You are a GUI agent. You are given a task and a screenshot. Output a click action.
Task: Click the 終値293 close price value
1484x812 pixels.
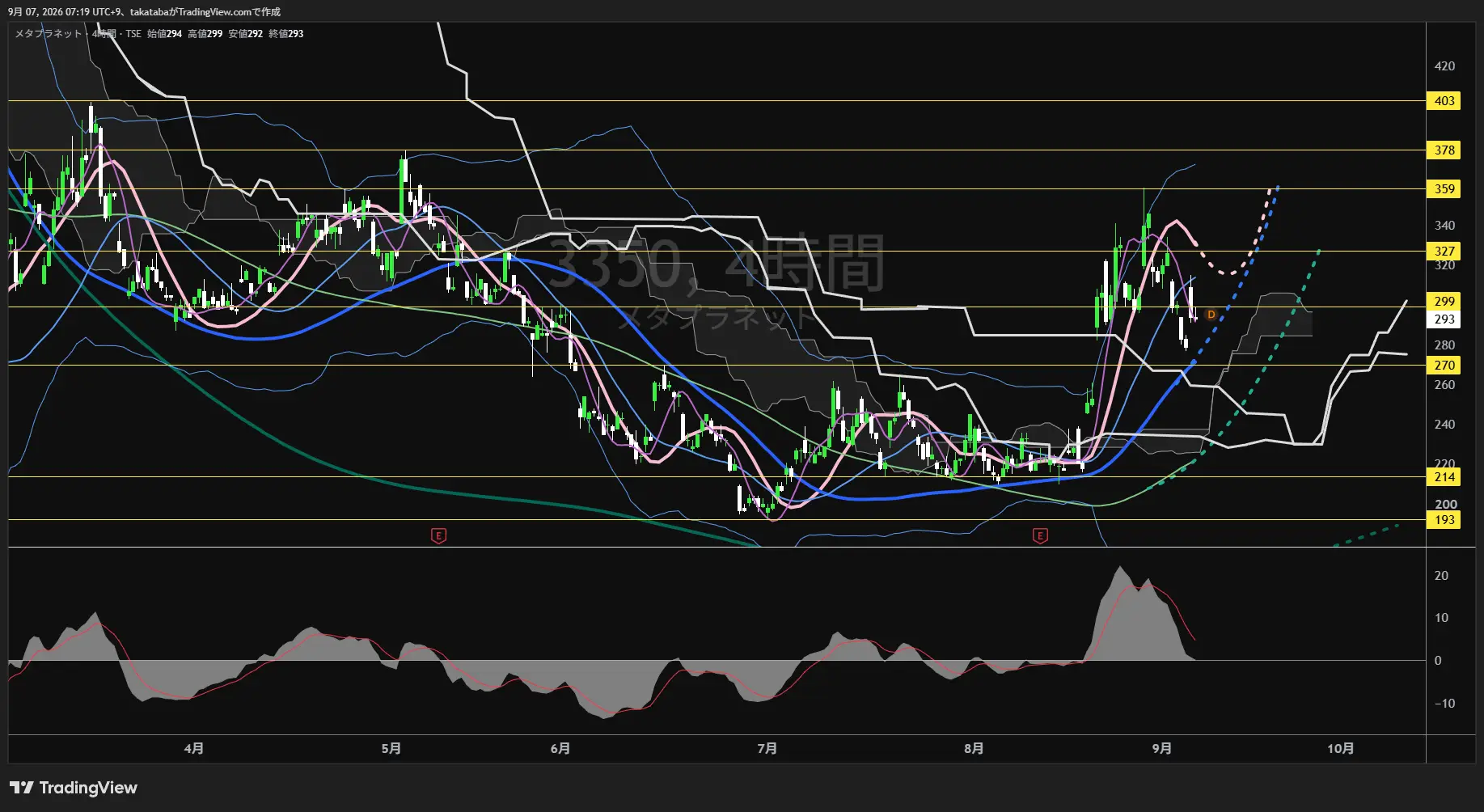286,34
